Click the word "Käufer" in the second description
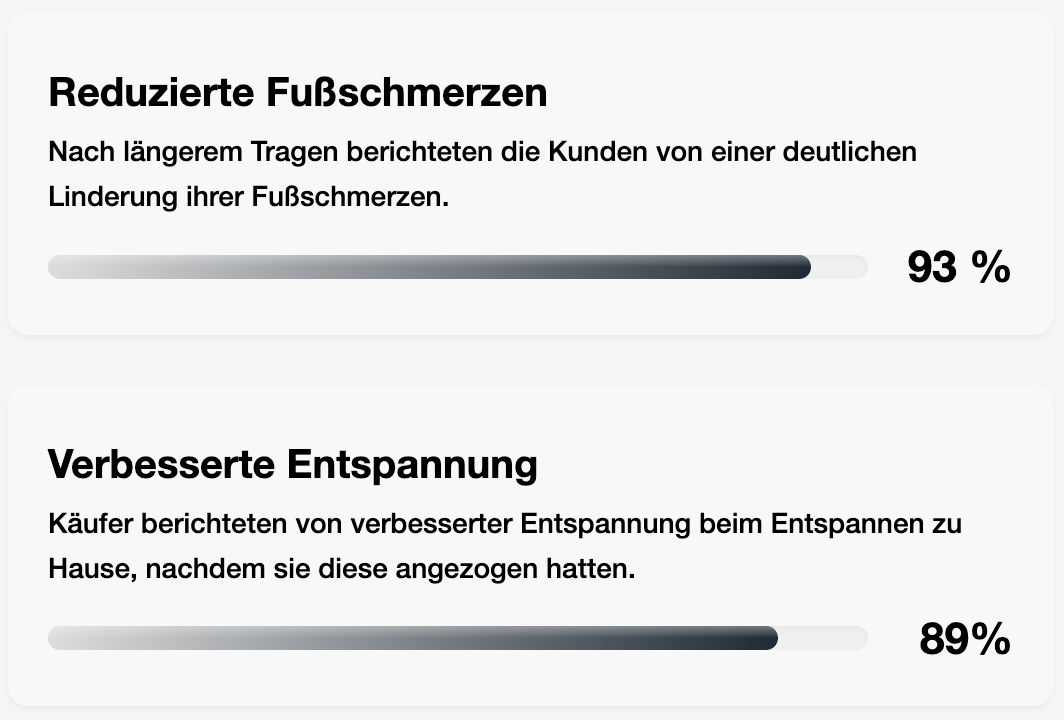This screenshot has width=1064, height=720. [87, 524]
